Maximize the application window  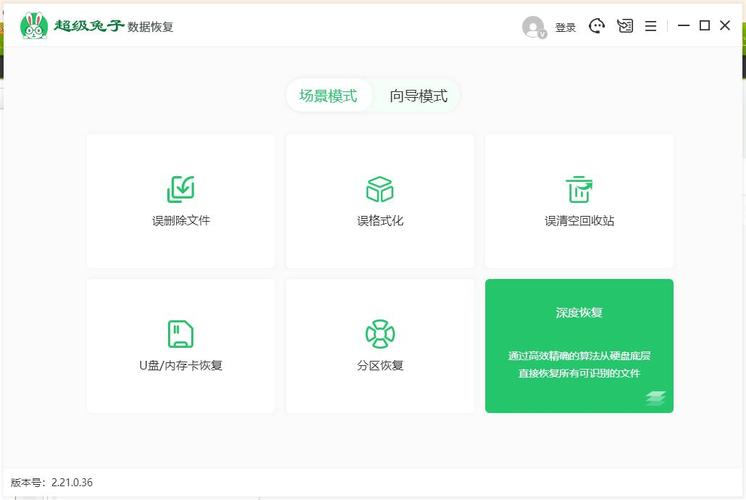click(704, 26)
